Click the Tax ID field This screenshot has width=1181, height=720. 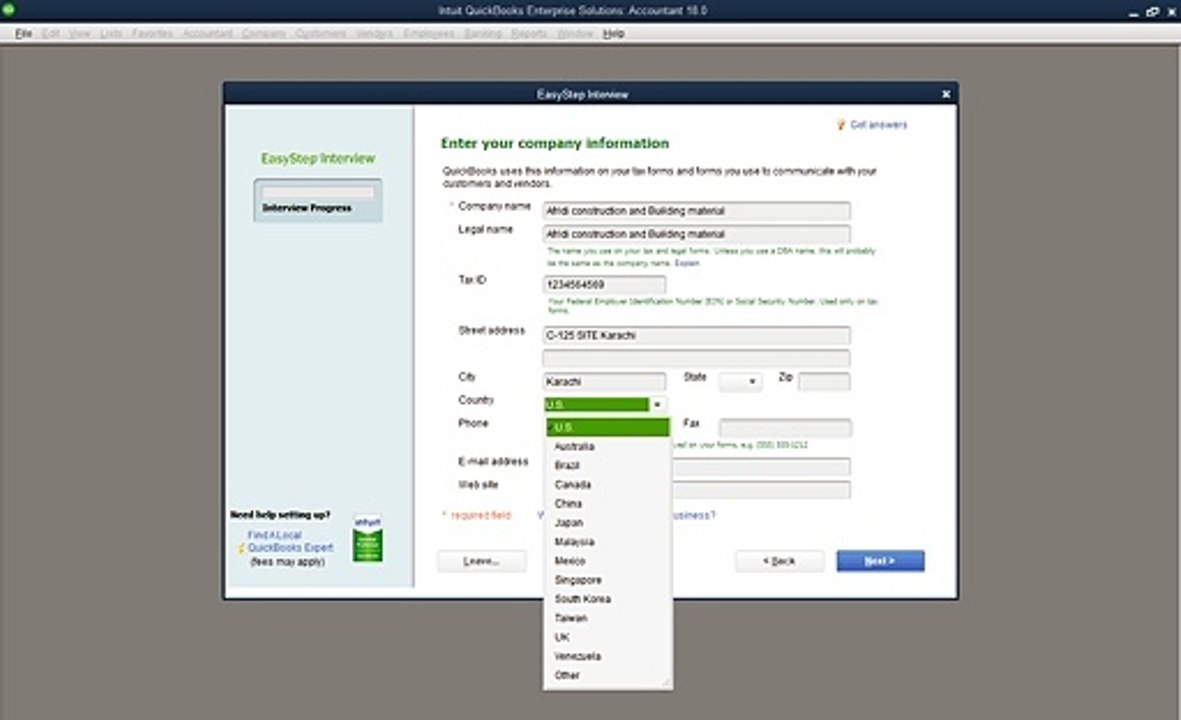(x=604, y=285)
